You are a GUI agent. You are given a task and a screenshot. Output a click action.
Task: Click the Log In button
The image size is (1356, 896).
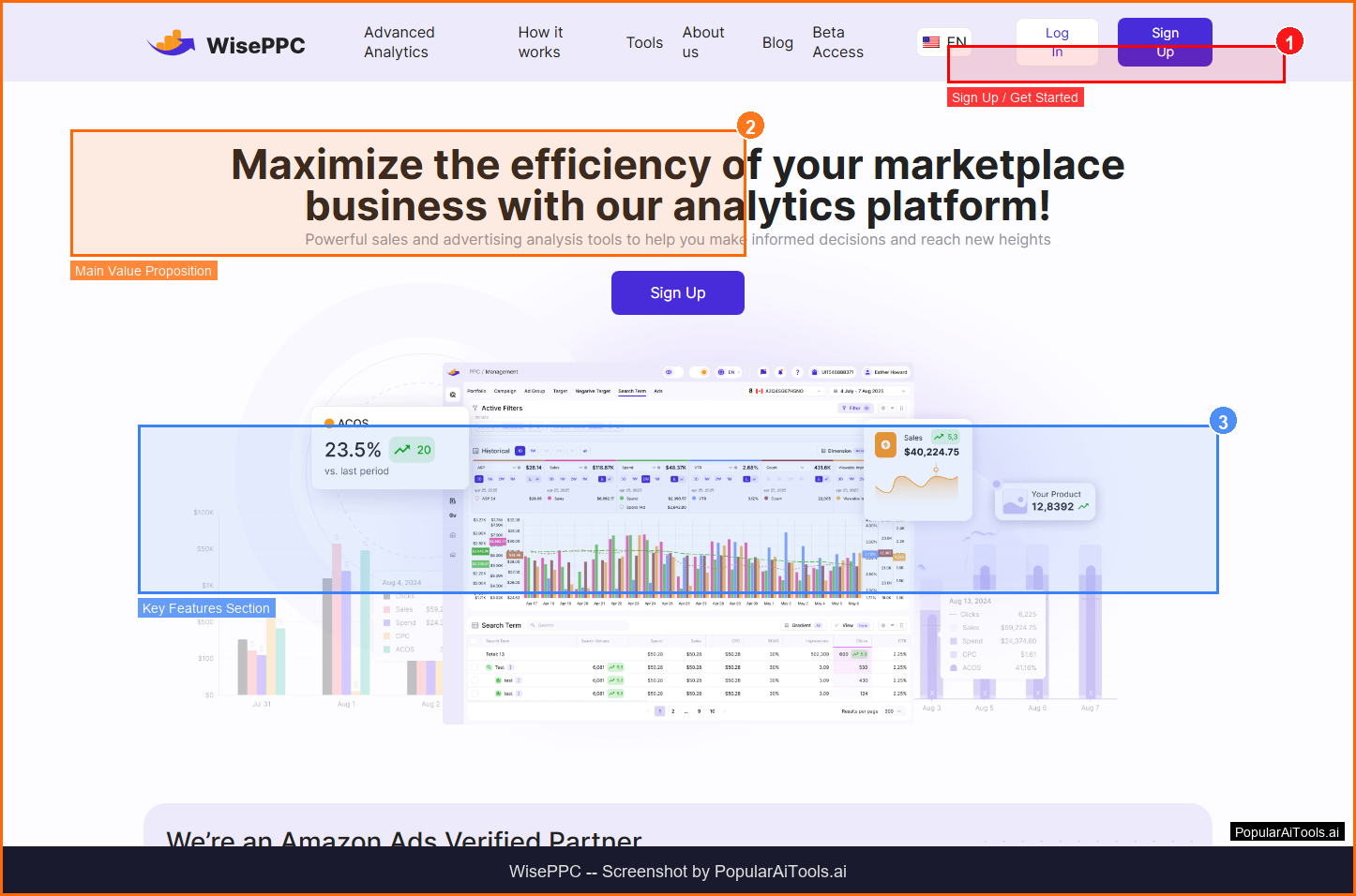(1057, 42)
